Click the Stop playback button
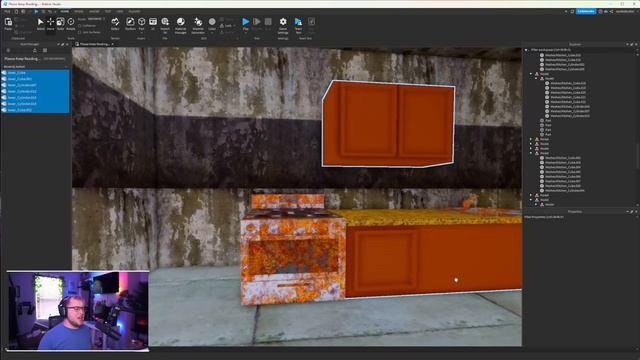 pos(268,24)
